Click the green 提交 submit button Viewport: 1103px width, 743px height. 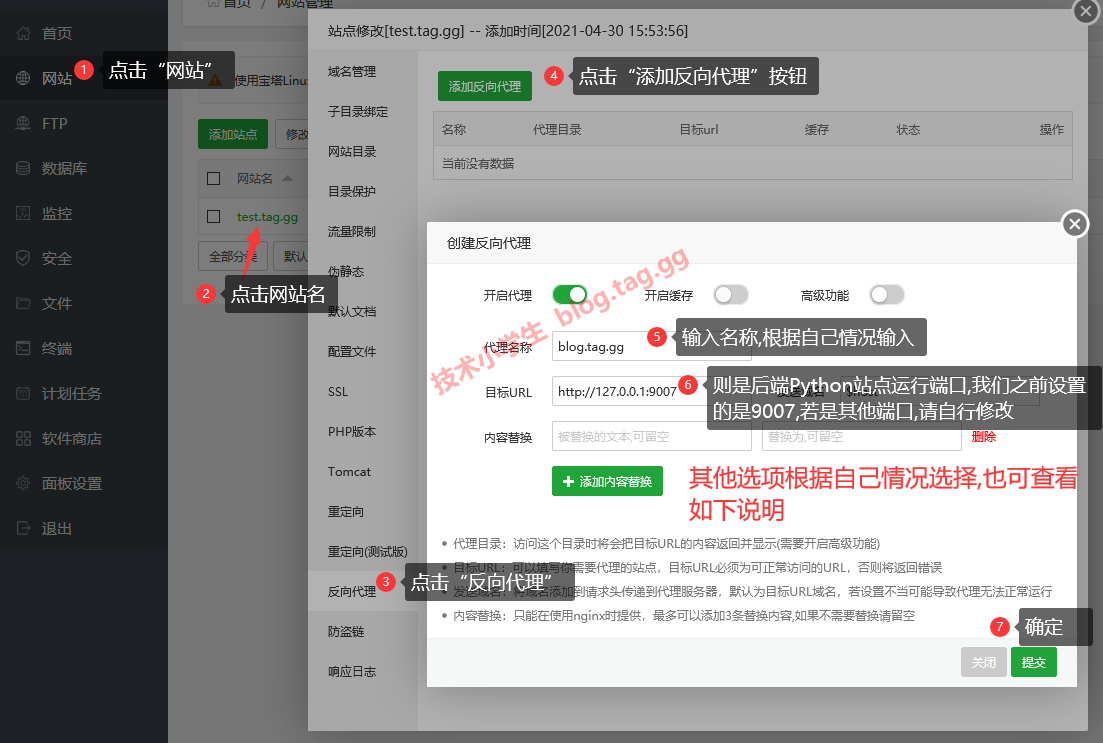(1033, 662)
